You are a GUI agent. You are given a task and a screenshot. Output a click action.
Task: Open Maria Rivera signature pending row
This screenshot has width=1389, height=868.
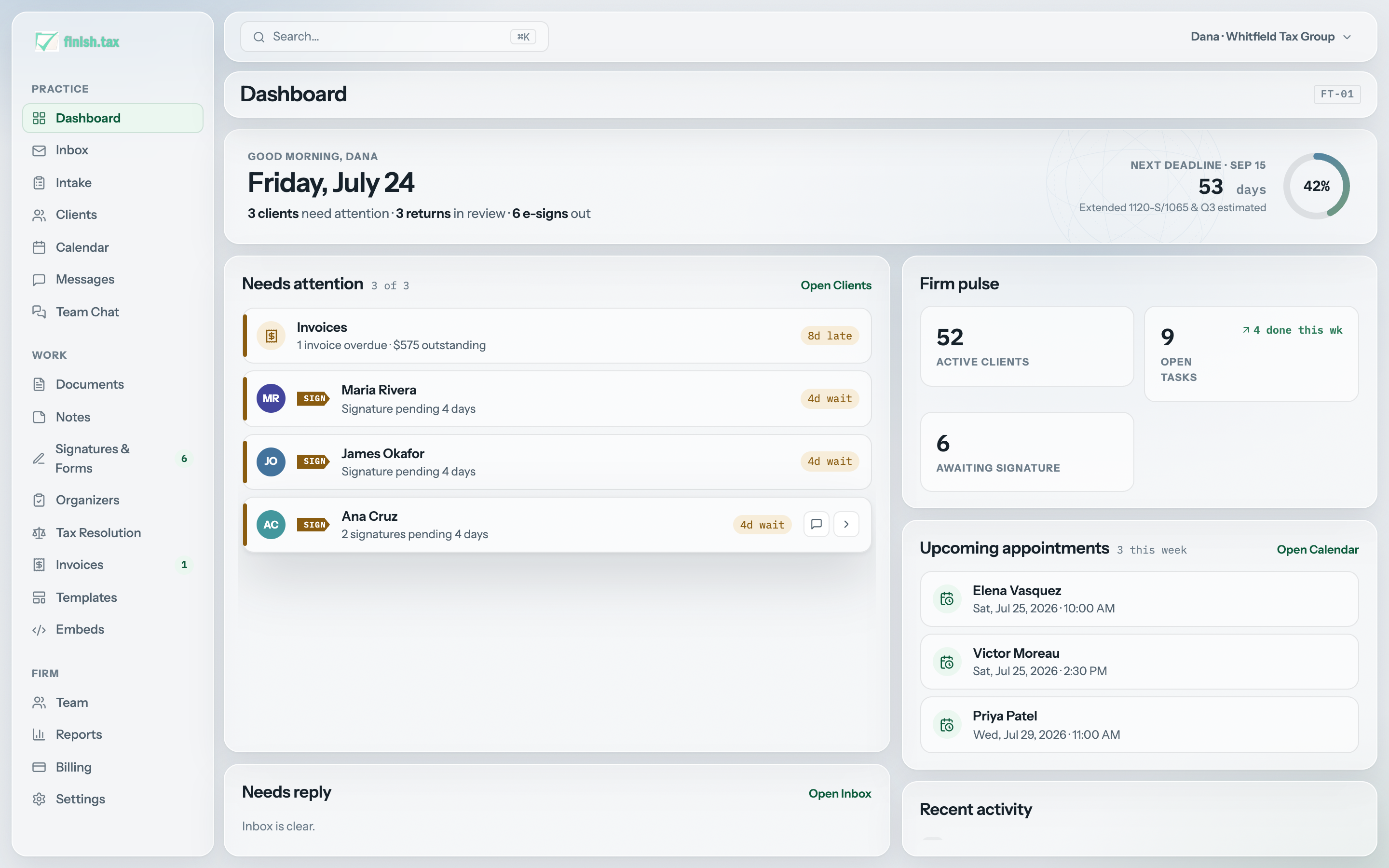[x=557, y=399]
